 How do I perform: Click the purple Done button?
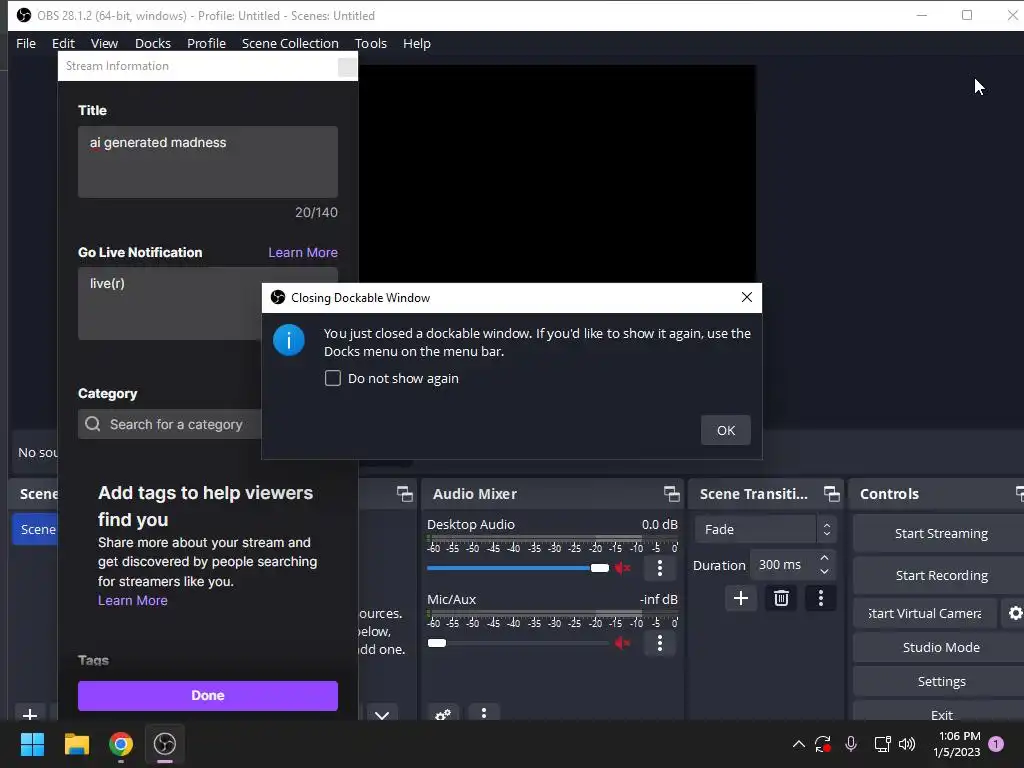(208, 696)
